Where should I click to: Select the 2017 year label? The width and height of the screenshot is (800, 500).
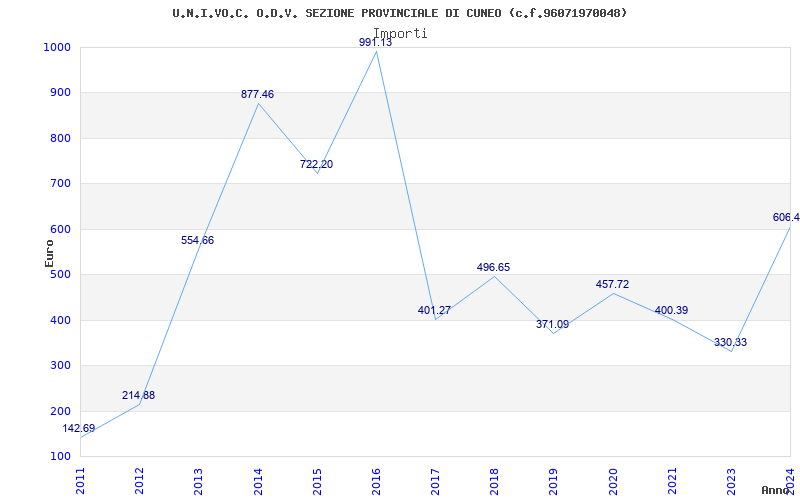tap(435, 482)
